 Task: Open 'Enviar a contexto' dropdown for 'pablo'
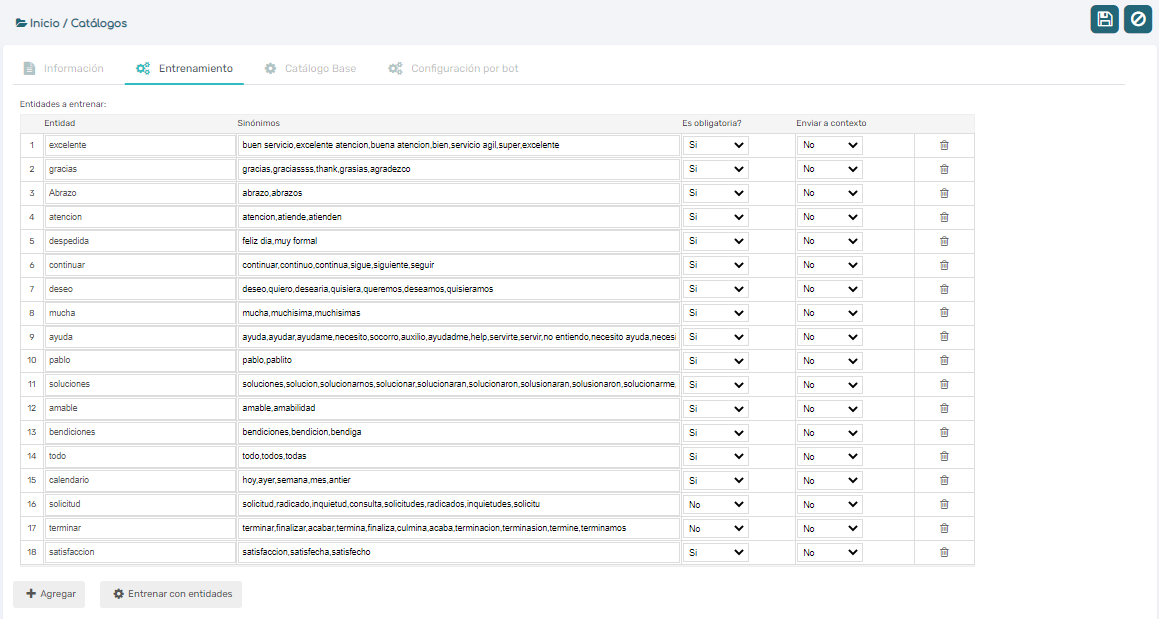tap(830, 361)
